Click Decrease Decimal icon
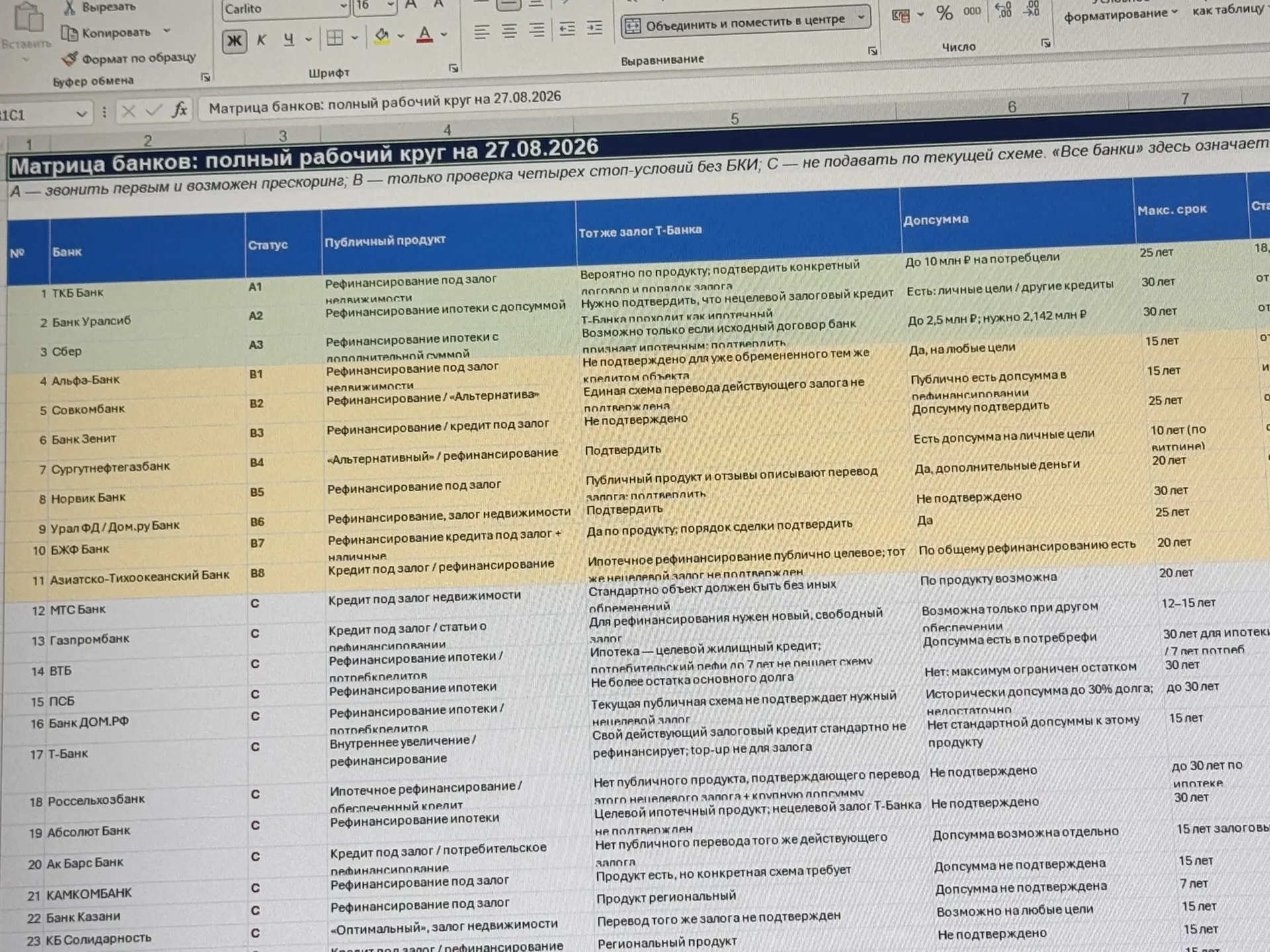 click(x=1031, y=9)
